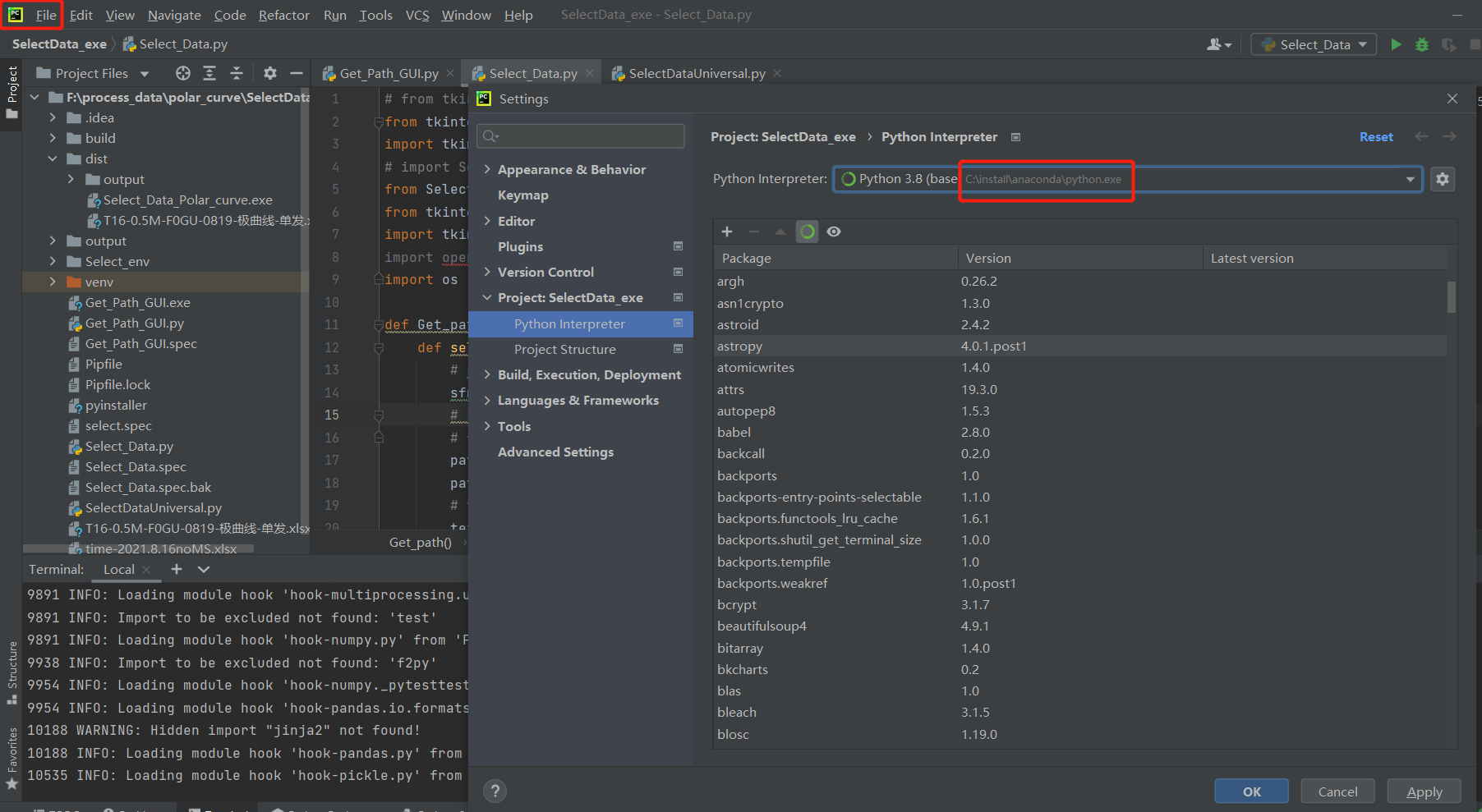Viewport: 1482px width, 812px height.
Task: Click locate file target icon in Project panel
Action: (x=183, y=73)
